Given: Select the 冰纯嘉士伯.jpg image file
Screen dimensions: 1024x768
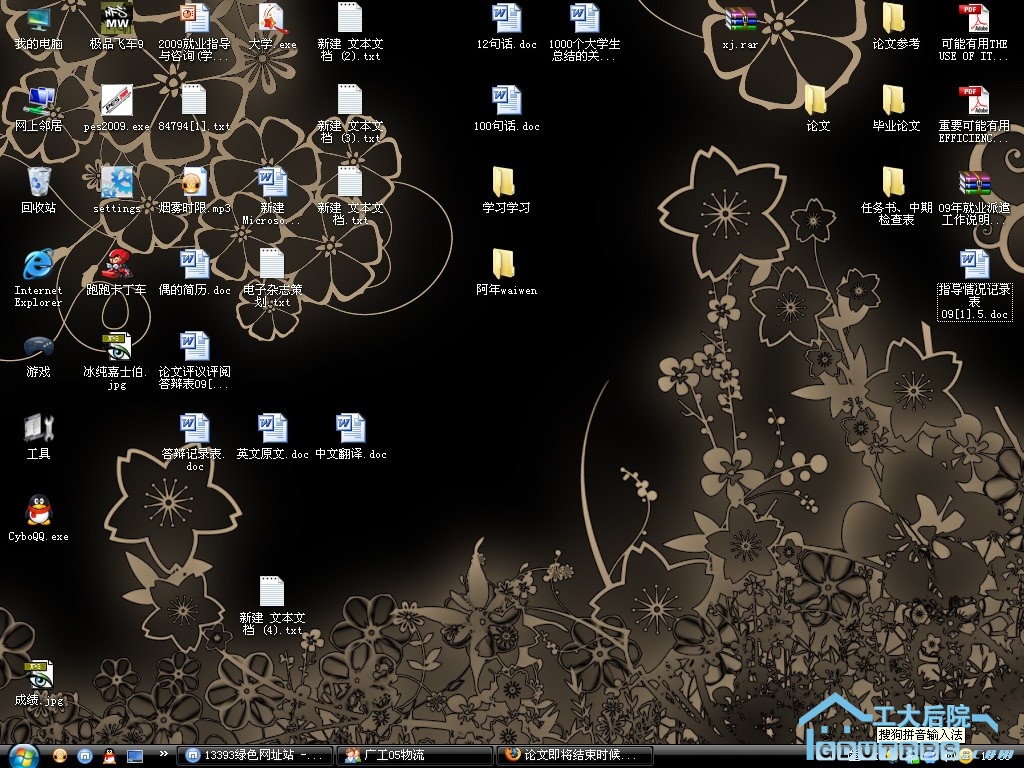Looking at the screenshot, I should pos(117,348).
